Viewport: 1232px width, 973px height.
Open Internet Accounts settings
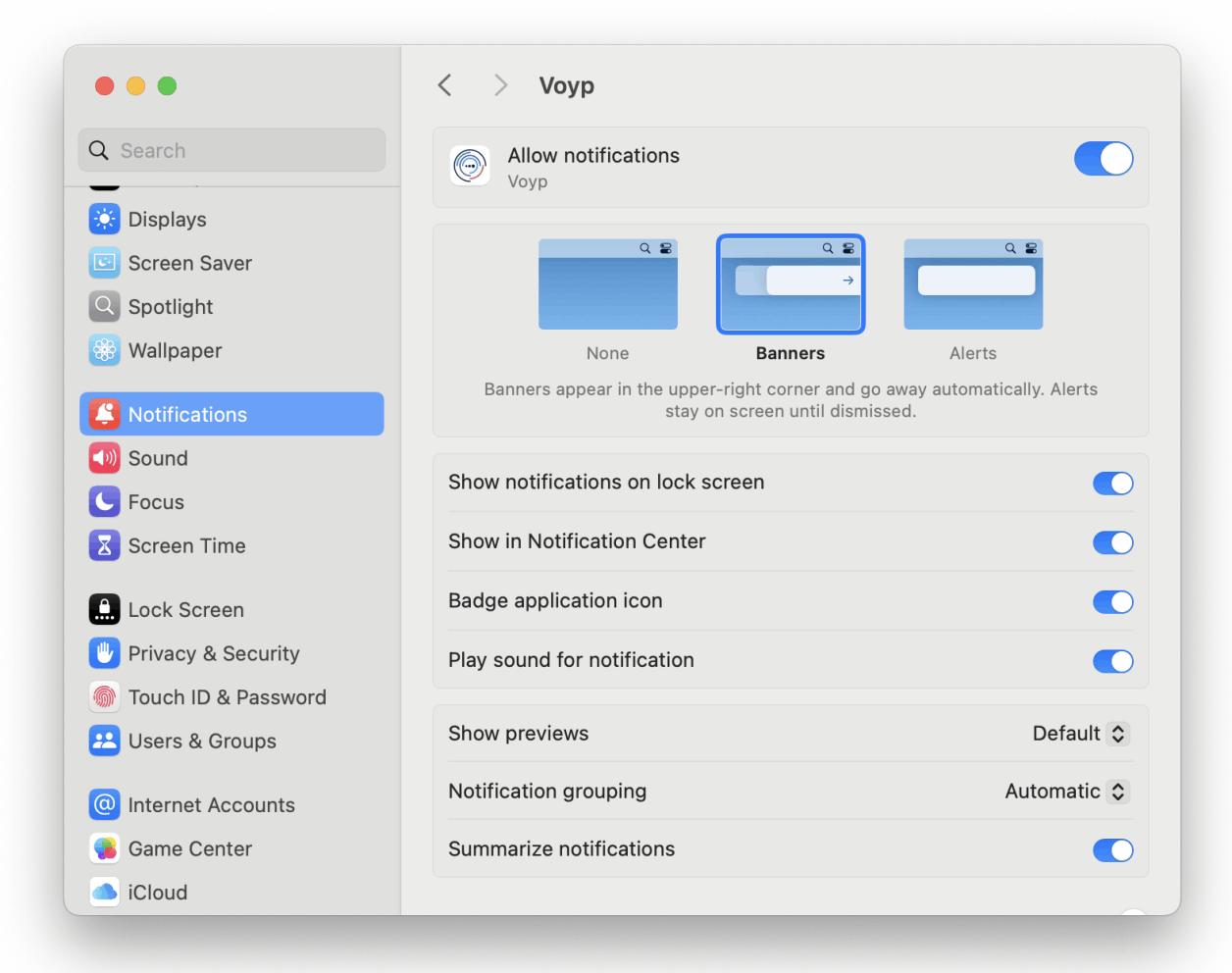coord(211,804)
